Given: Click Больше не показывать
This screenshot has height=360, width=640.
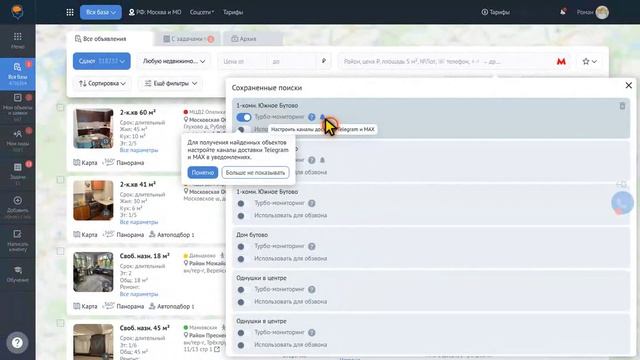Looking at the screenshot, I should tap(256, 173).
